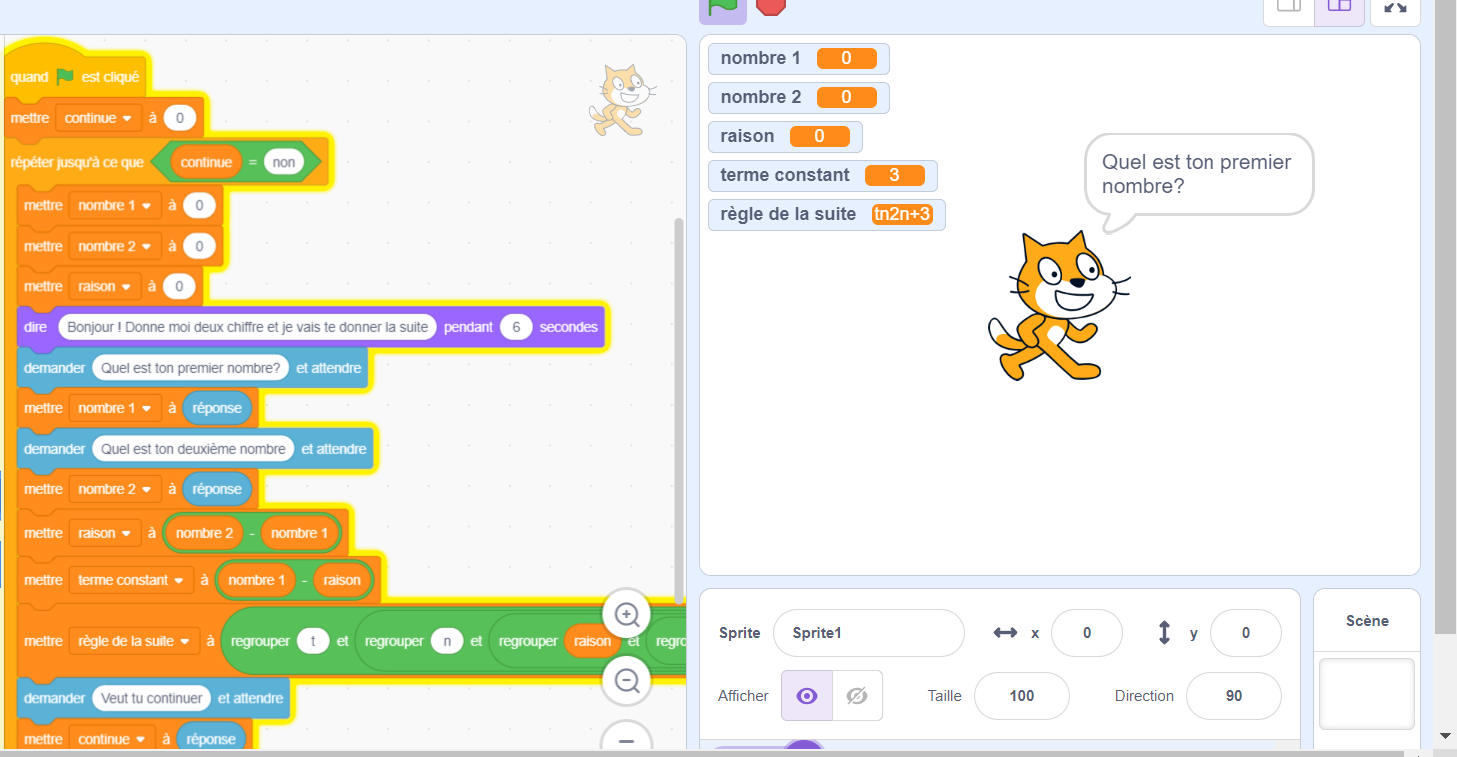Click the Scène panel label
Image resolution: width=1457 pixels, height=757 pixels.
pos(1366,621)
